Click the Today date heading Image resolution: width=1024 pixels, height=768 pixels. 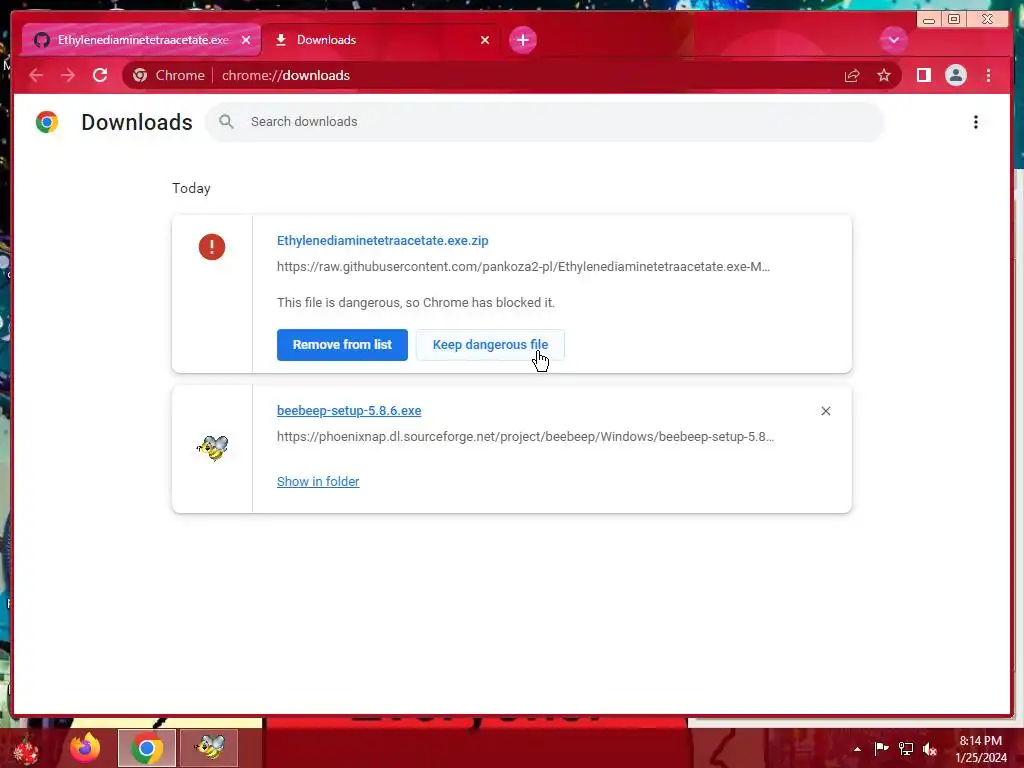(191, 188)
